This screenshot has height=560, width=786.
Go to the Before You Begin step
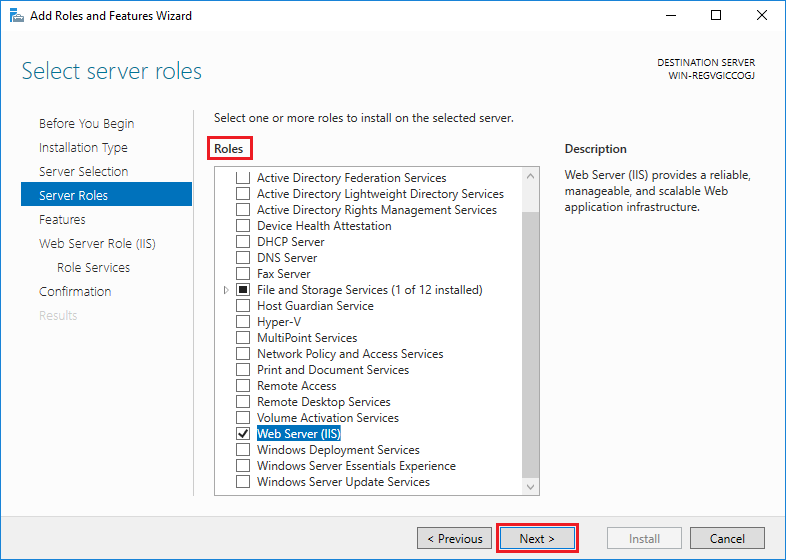(x=86, y=124)
